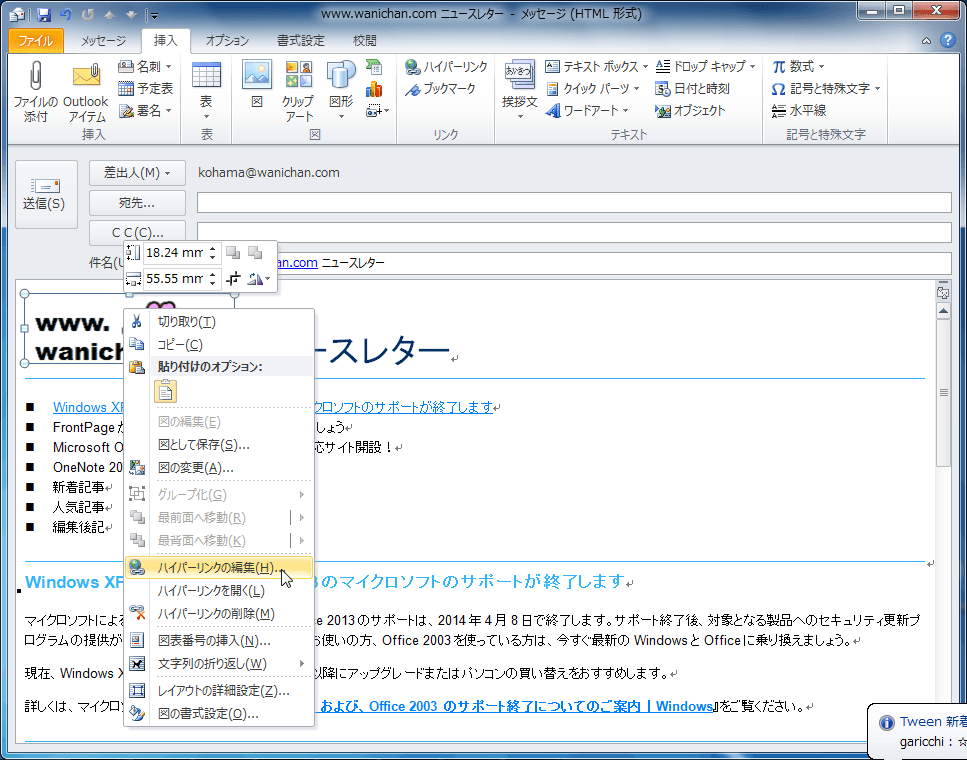Click the ハイパーリンク ribbon button

click(446, 66)
